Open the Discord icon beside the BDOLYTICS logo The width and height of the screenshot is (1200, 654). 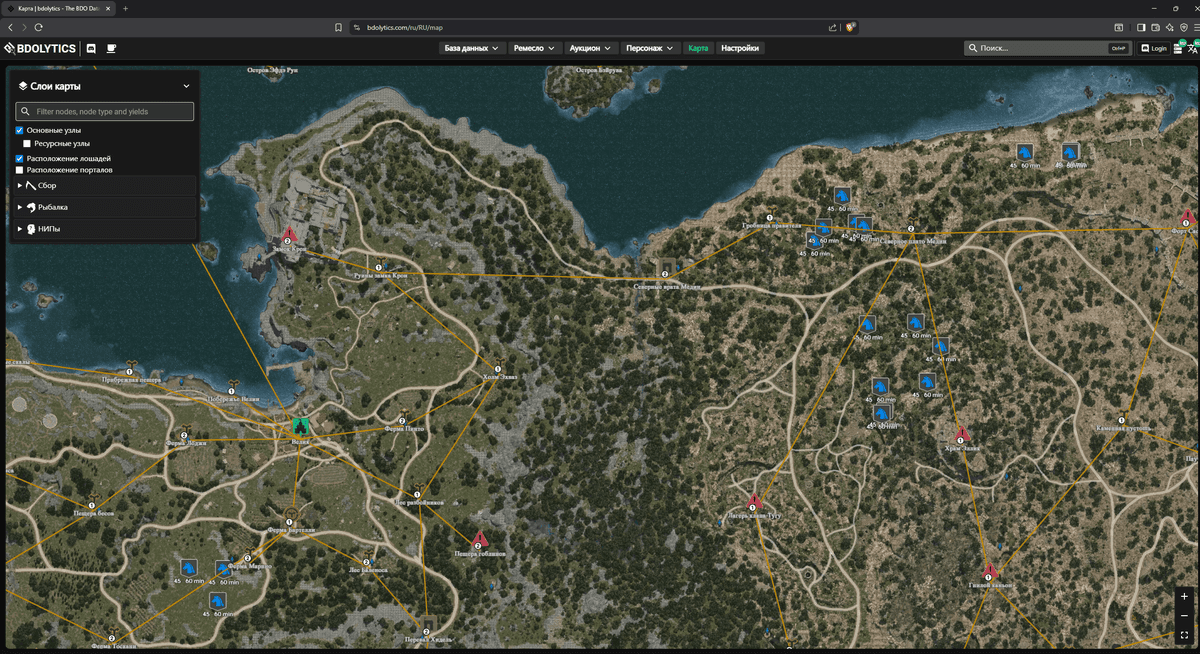[91, 48]
